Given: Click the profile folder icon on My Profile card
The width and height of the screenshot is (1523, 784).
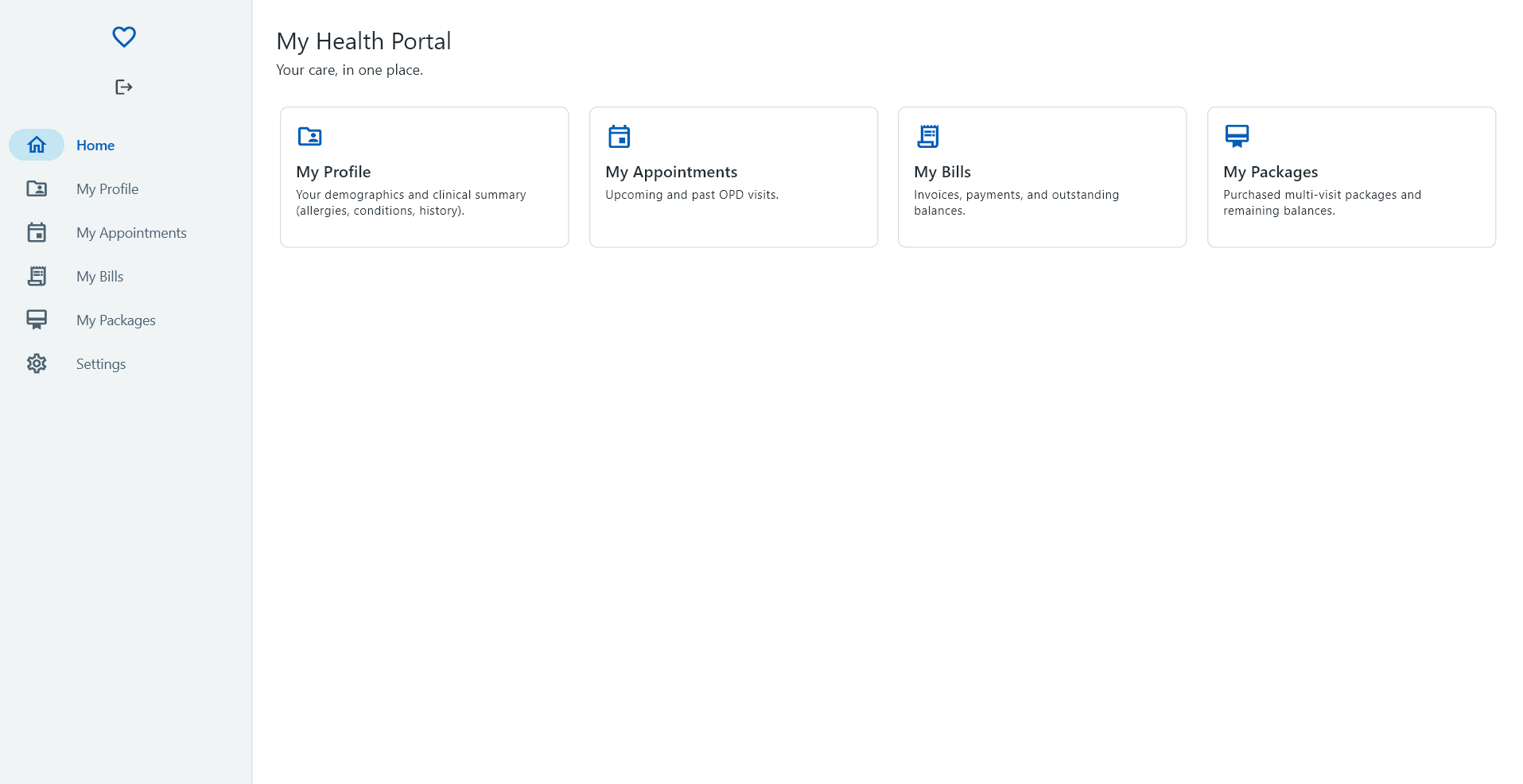Looking at the screenshot, I should [x=309, y=137].
